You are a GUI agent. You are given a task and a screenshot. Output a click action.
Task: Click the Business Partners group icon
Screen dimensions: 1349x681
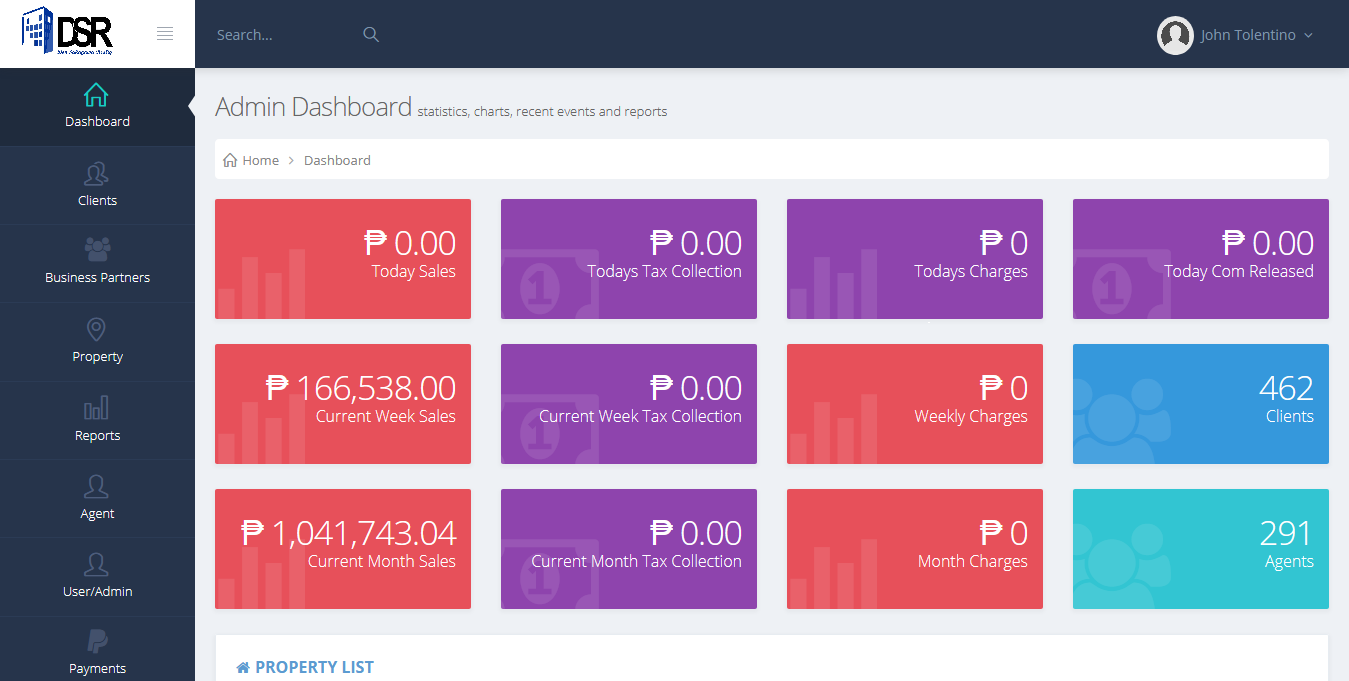(x=97, y=249)
